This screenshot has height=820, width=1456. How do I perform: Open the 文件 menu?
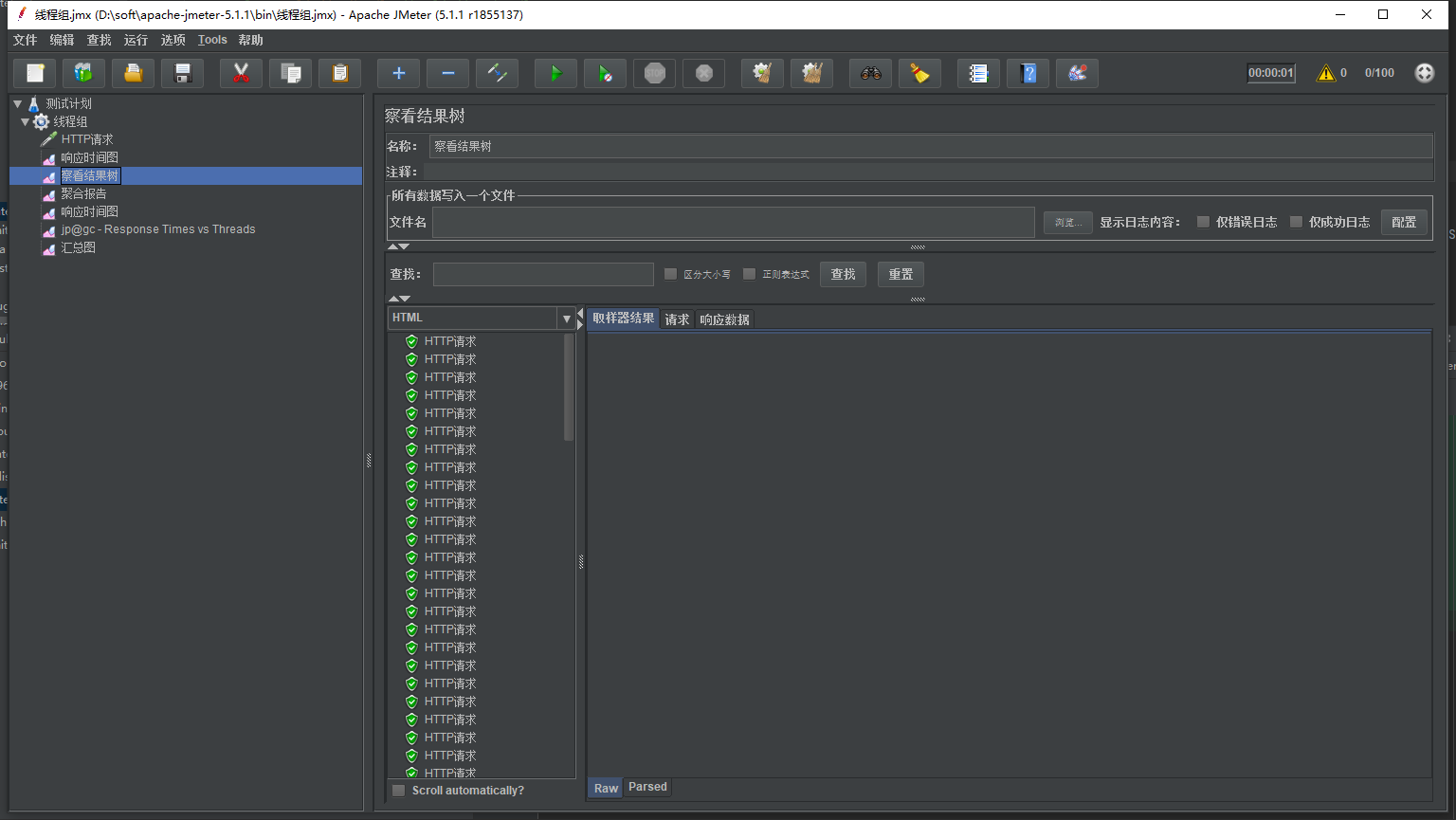pyautogui.click(x=26, y=40)
